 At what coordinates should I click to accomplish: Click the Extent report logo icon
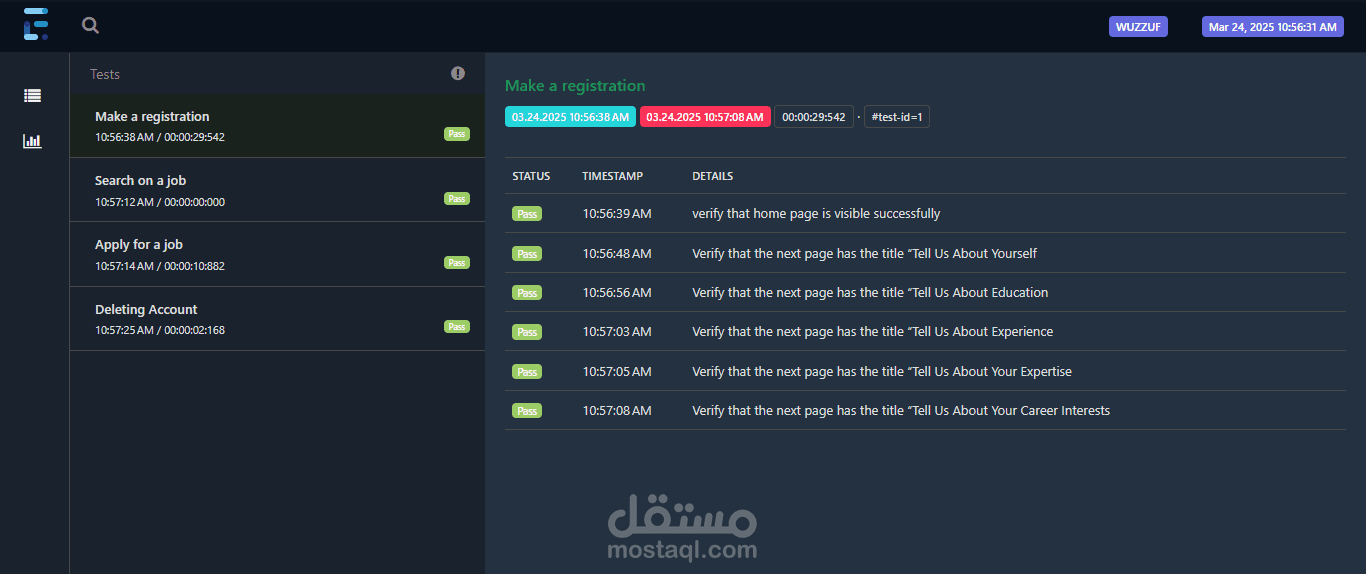[x=35, y=24]
